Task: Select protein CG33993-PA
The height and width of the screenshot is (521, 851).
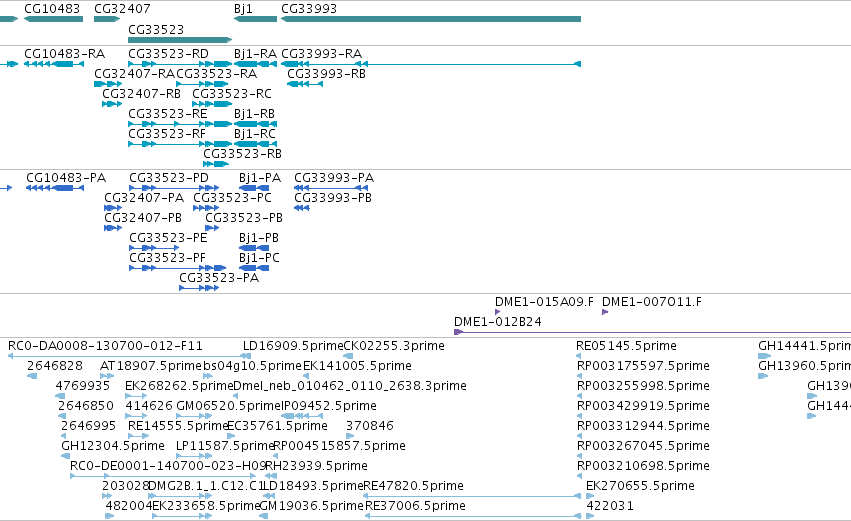Action: 334,178
